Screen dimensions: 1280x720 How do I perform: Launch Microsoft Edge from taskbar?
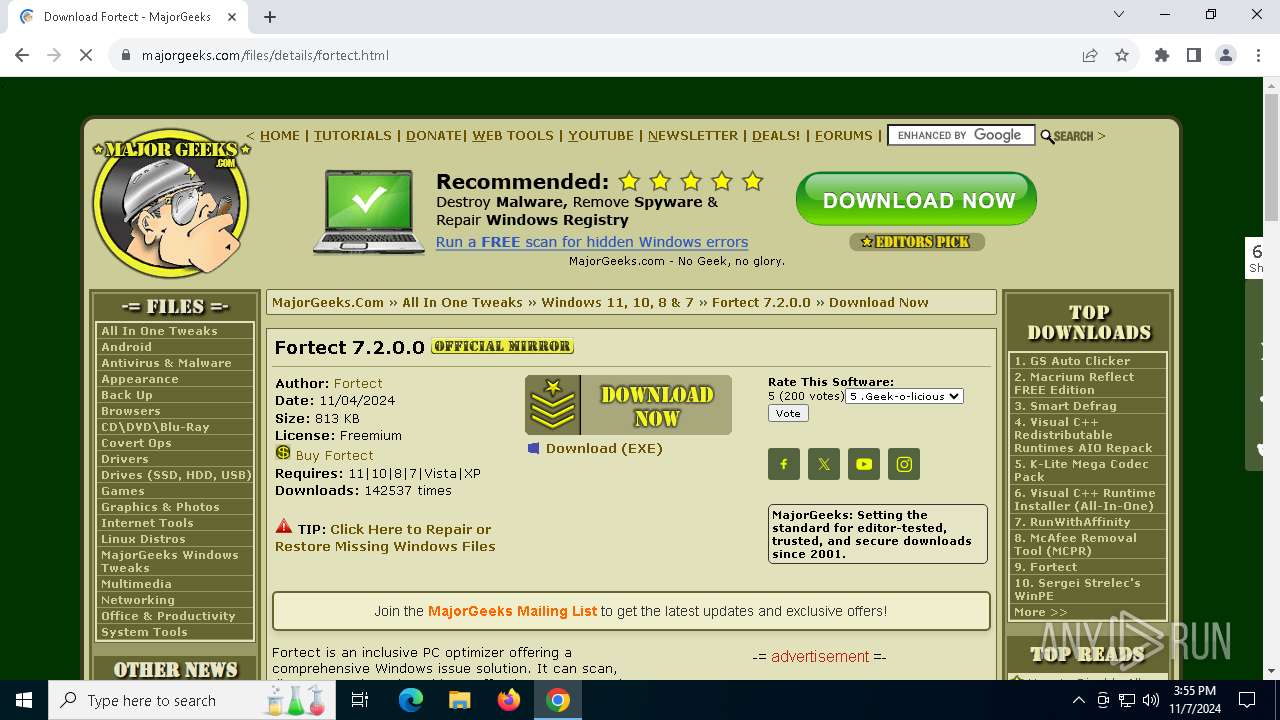click(411, 700)
